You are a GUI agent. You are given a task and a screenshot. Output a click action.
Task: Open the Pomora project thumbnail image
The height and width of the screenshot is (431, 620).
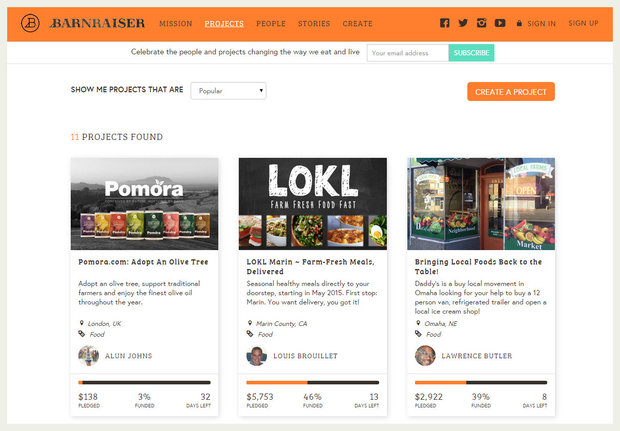144,204
